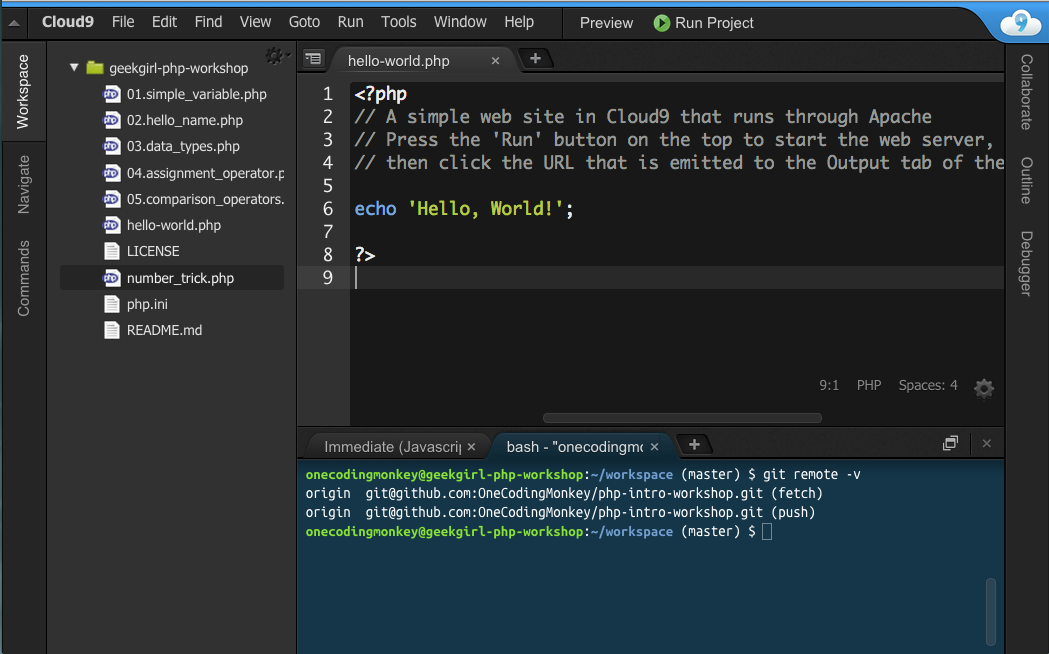Click line number 1 in gutter
Image resolution: width=1049 pixels, height=654 pixels.
click(327, 94)
